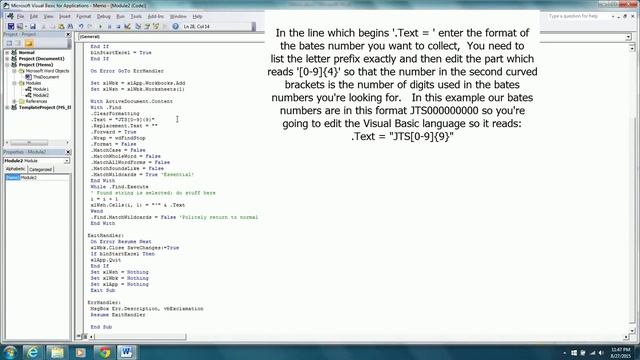Open the Run menu
The height and width of the screenshot is (360, 640).
click(x=120, y=16)
